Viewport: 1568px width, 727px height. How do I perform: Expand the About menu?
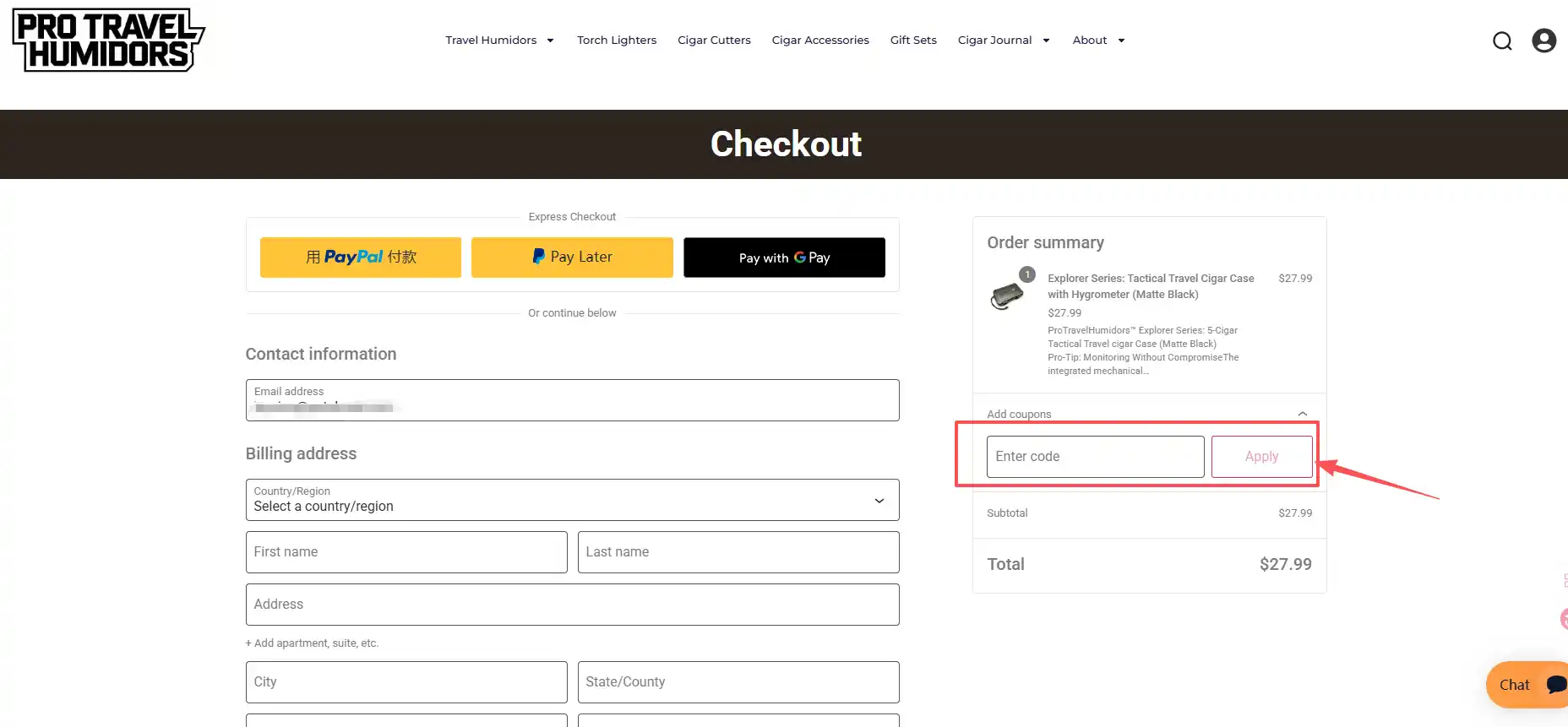point(1098,40)
